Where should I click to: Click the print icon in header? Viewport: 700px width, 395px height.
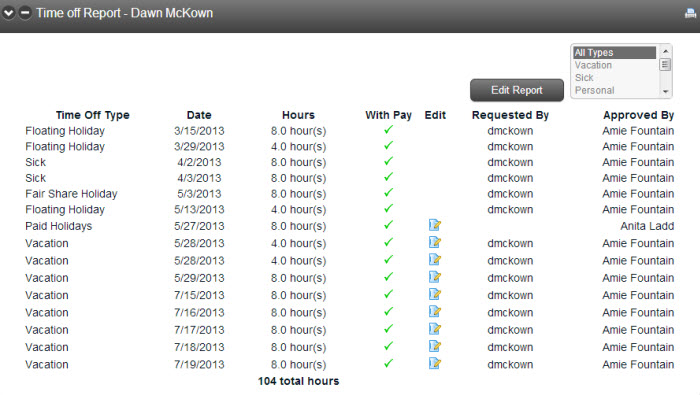point(691,13)
